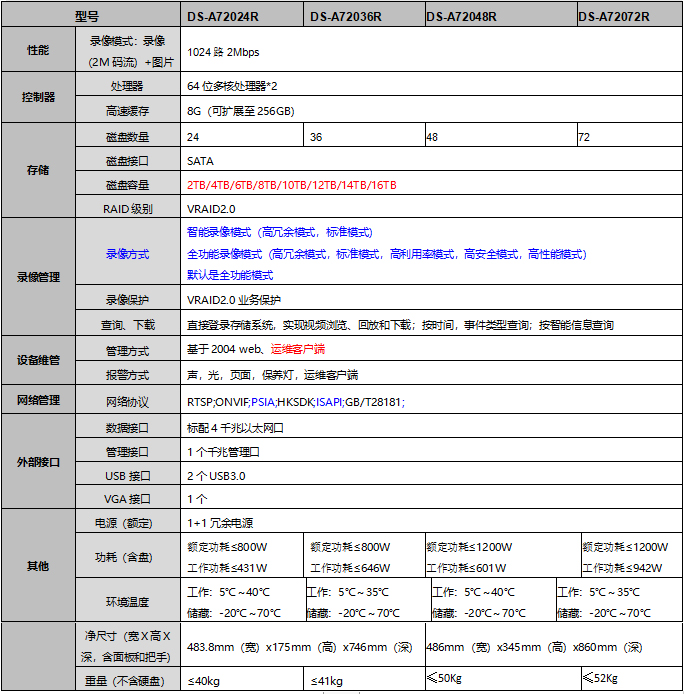This screenshot has width=684, height=694.
Task: Click the 声,光,页面,保养灯 value
Action: click(x=272, y=375)
